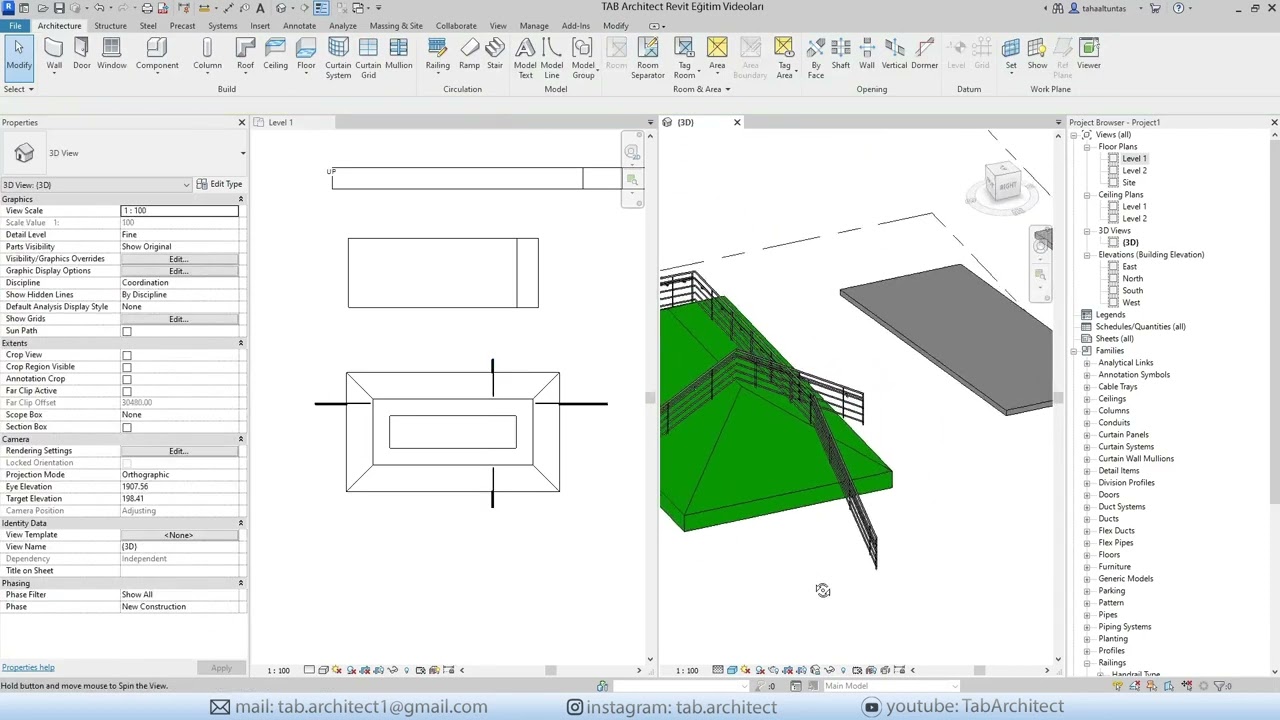Select the Wall tool
This screenshot has width=1280, height=720.
click(x=54, y=54)
